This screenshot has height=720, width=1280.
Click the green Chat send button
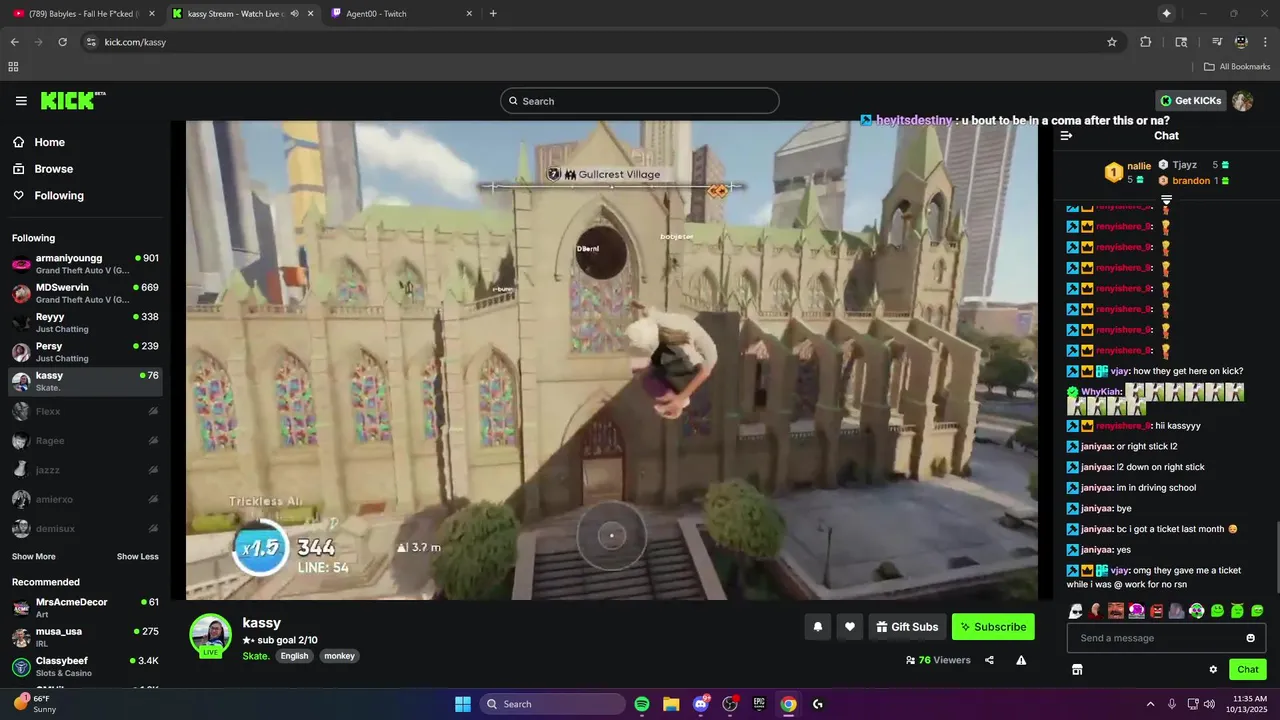(x=1248, y=669)
